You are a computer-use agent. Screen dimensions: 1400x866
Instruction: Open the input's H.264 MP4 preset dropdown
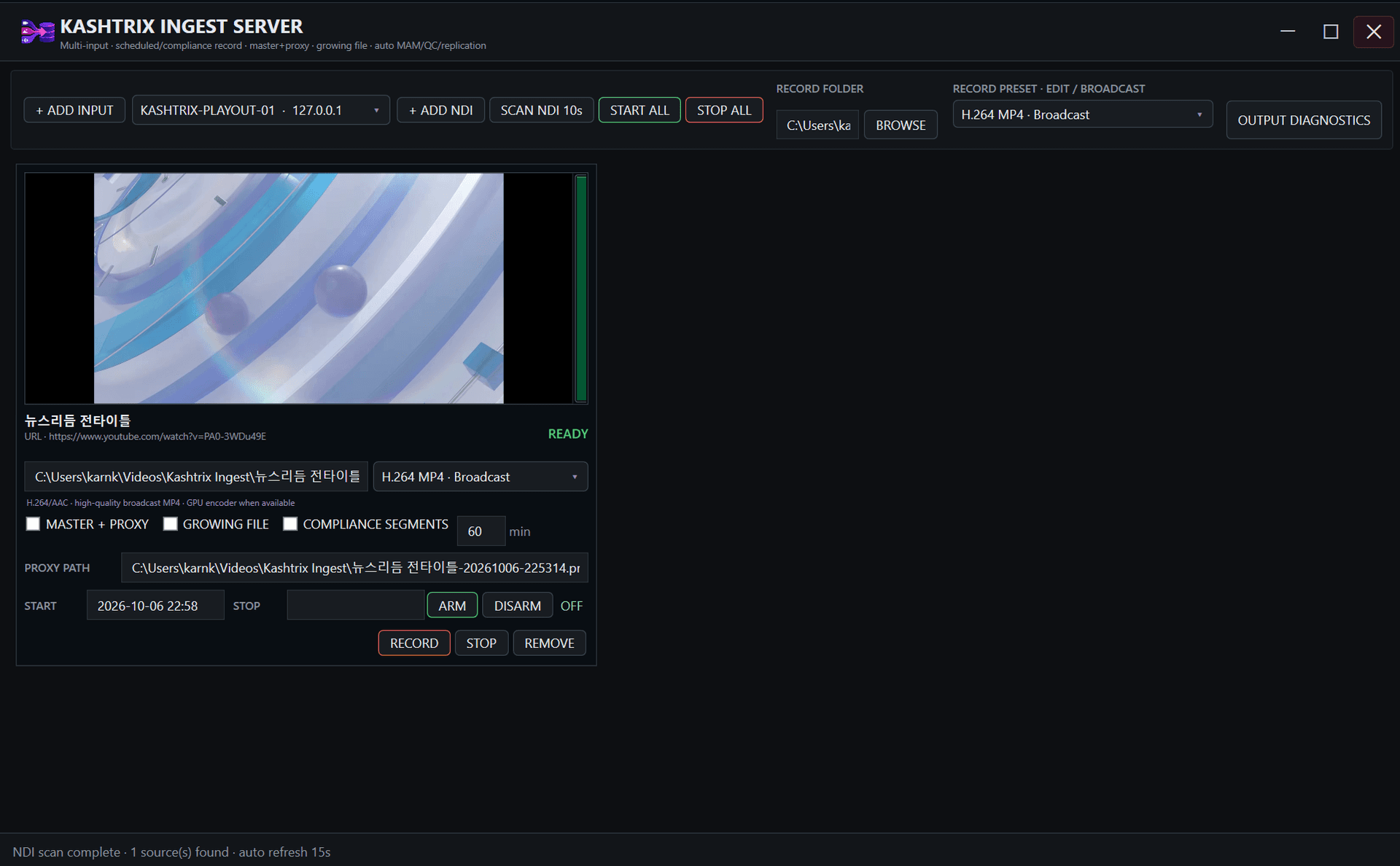[x=481, y=477]
